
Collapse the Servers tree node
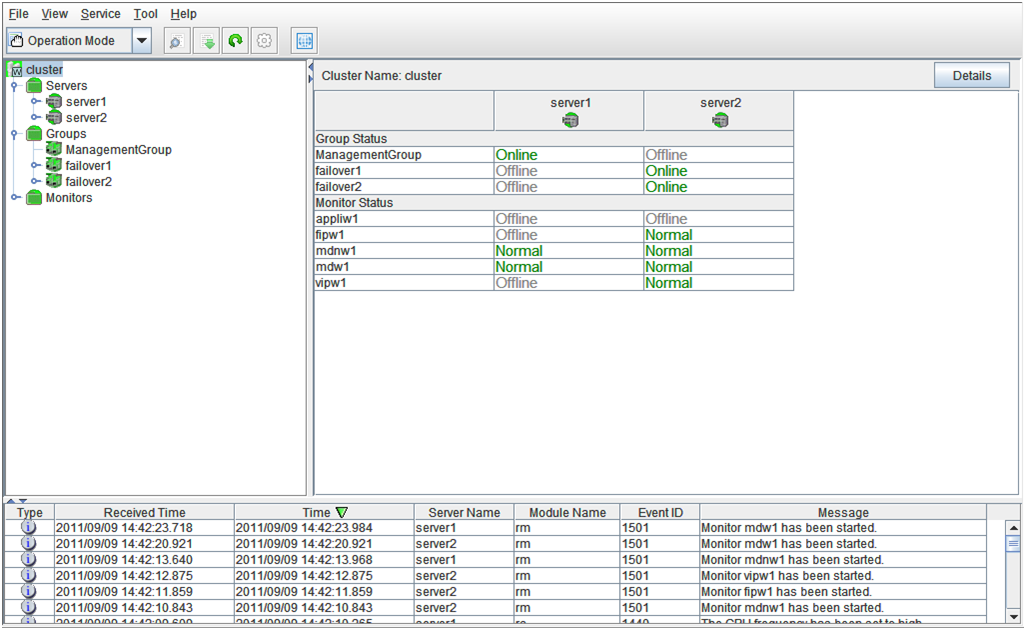click(x=14, y=86)
